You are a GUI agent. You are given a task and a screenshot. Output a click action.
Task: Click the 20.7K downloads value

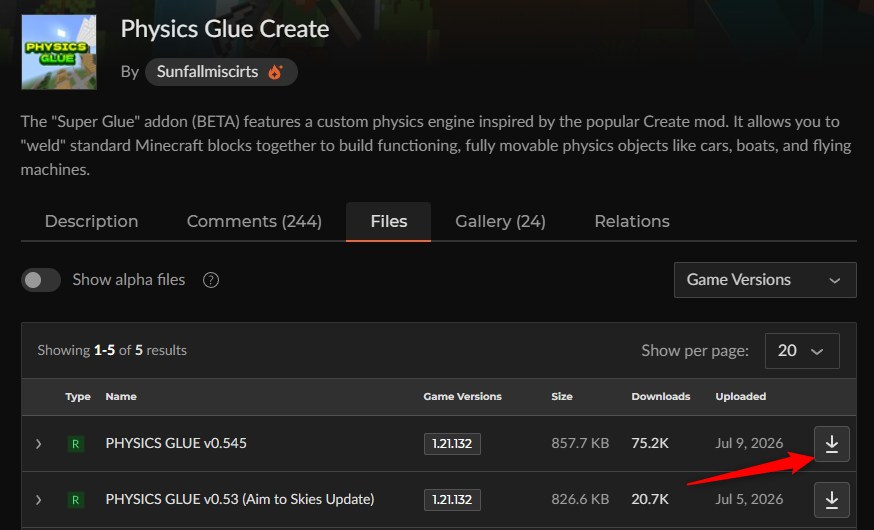tap(650, 499)
